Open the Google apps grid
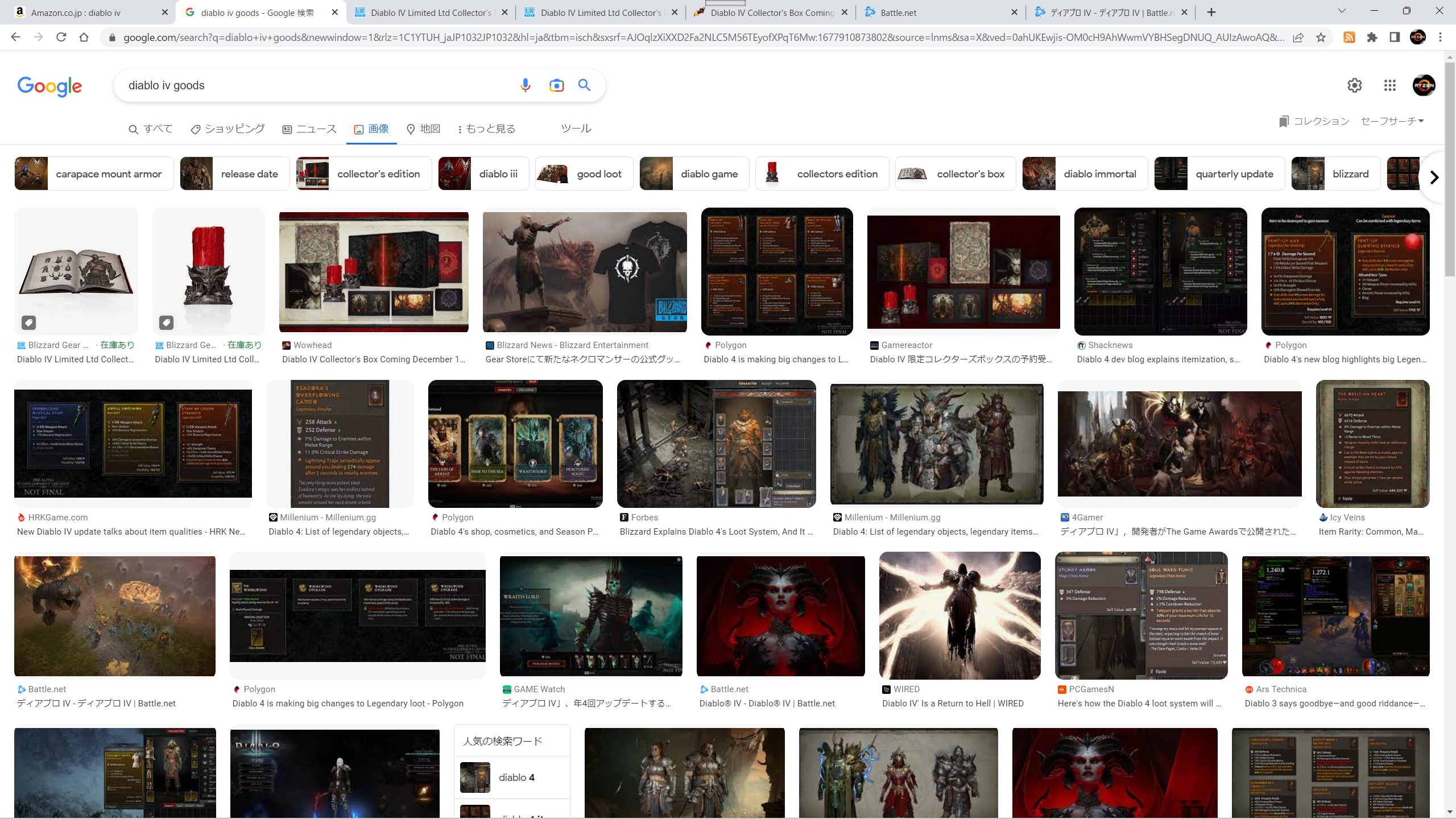 [1390, 85]
